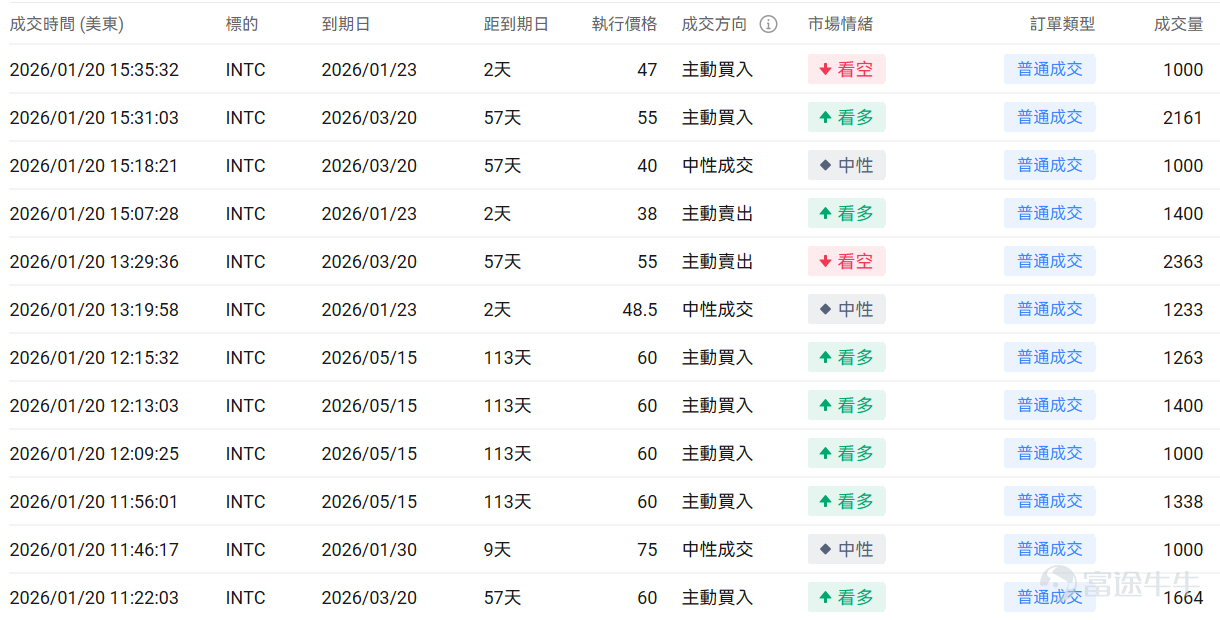Click 看多 tag in the 12:15:32 row
The height and width of the screenshot is (620, 1220).
click(847, 357)
